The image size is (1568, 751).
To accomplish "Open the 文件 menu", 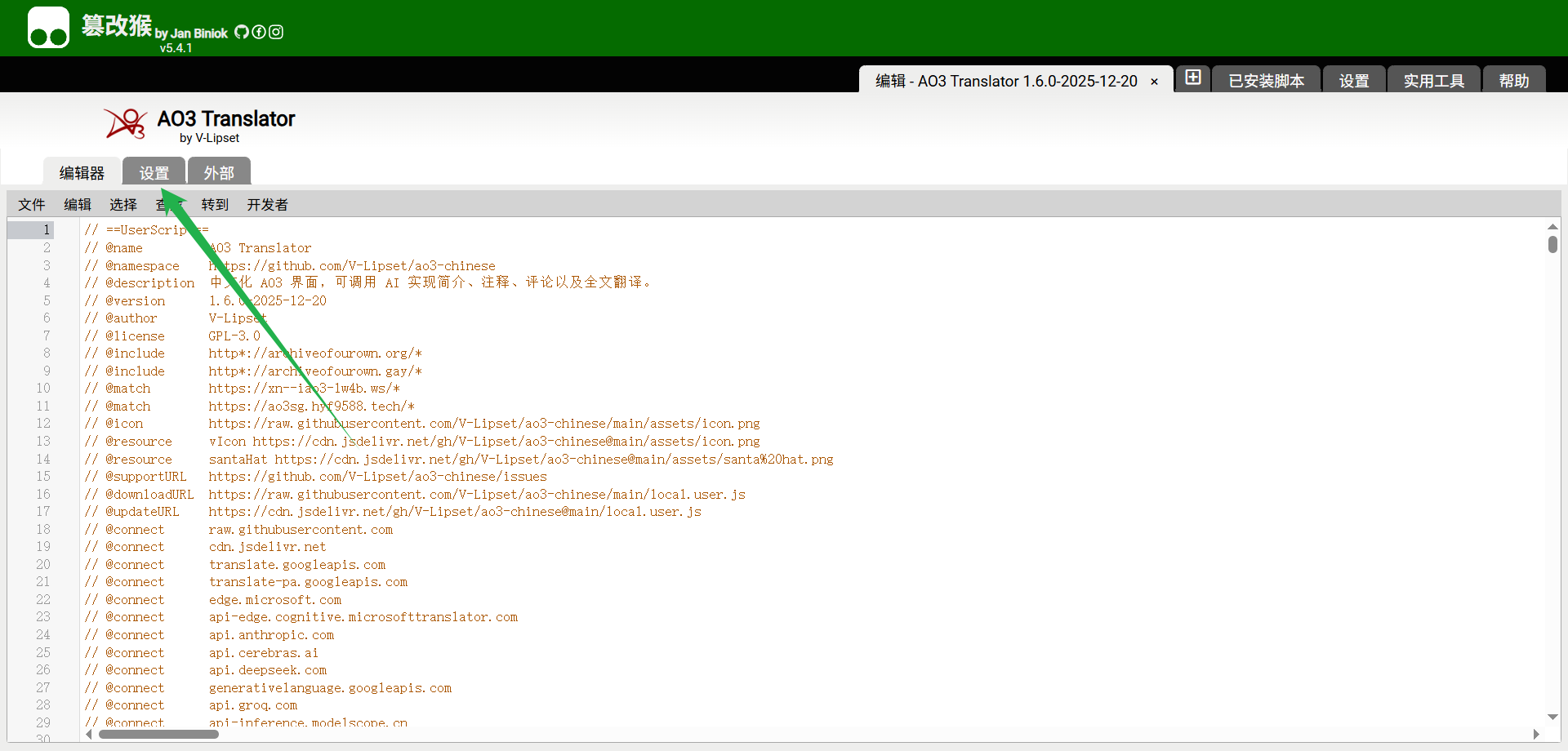I will tap(32, 205).
